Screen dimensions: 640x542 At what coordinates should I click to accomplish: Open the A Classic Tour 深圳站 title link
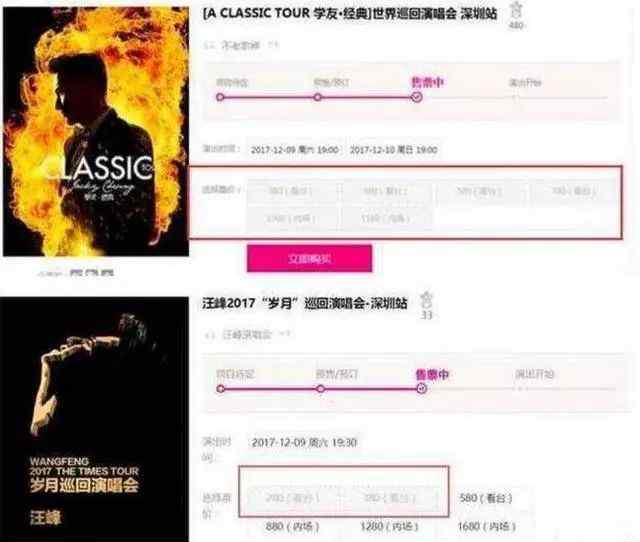click(350, 13)
